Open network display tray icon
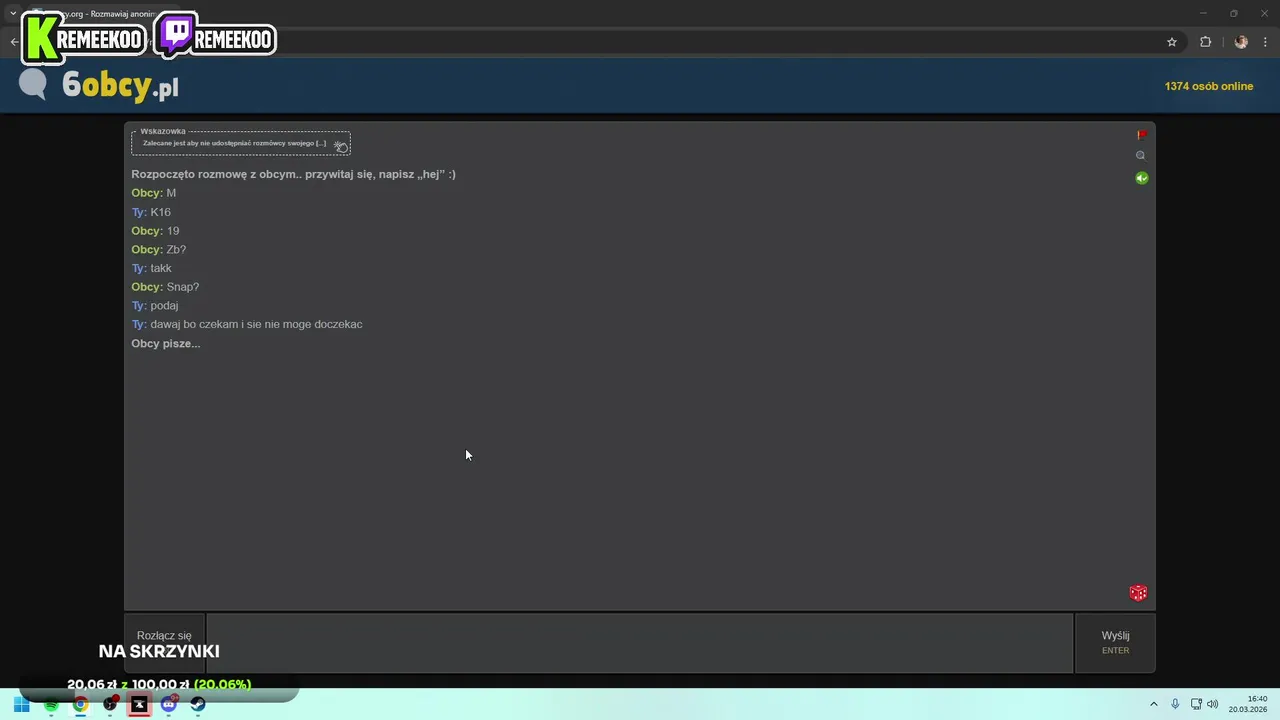The width and height of the screenshot is (1280, 720). (x=1196, y=704)
